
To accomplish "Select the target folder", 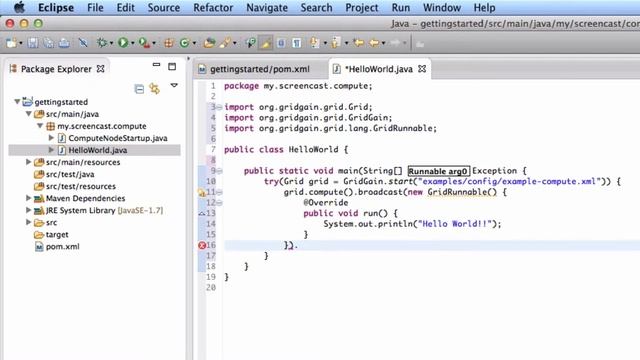I will point(57,234).
